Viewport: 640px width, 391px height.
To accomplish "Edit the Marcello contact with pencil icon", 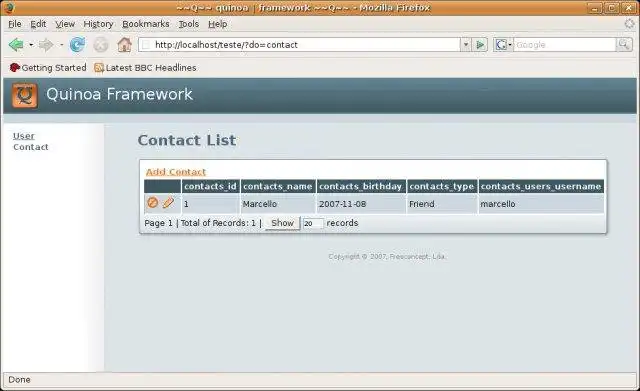I will click(168, 202).
